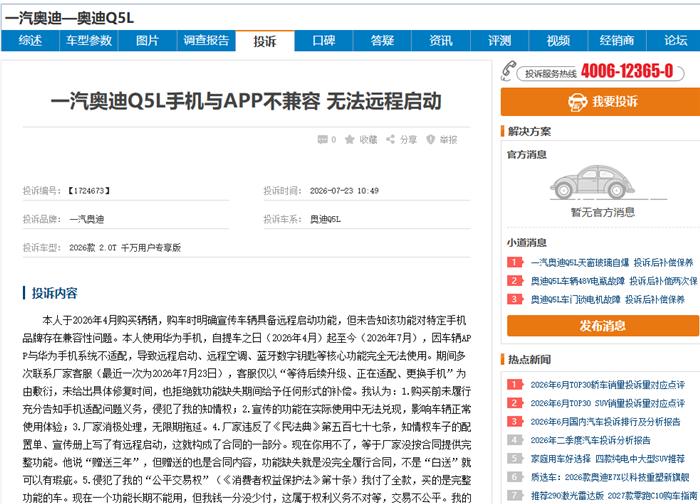Click the 一汽奥迪—奥迪Q5L page title
Image resolution: width=700 pixels, height=504 pixels.
69,18
